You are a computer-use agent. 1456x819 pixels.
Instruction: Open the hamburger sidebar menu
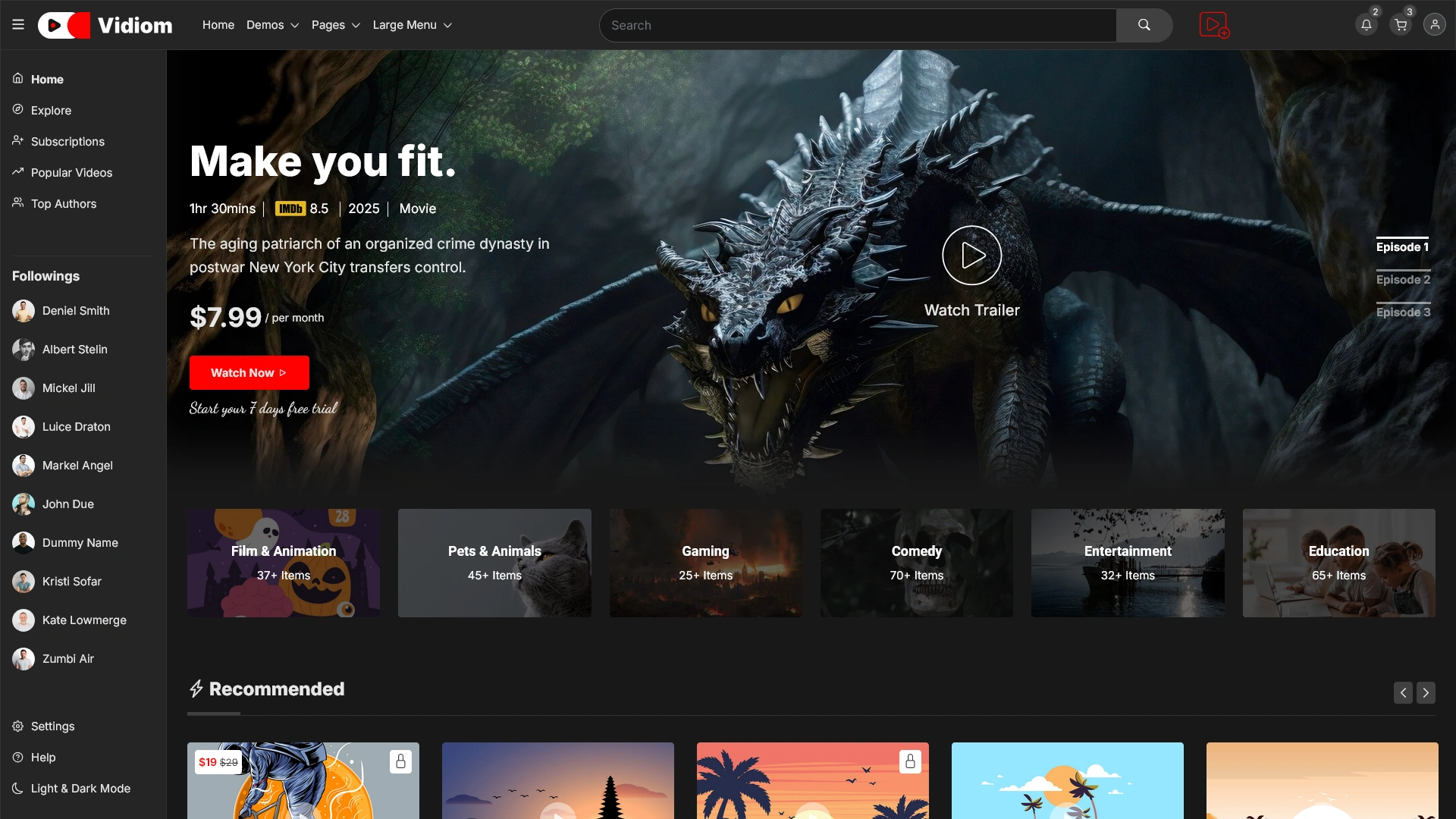(x=18, y=25)
